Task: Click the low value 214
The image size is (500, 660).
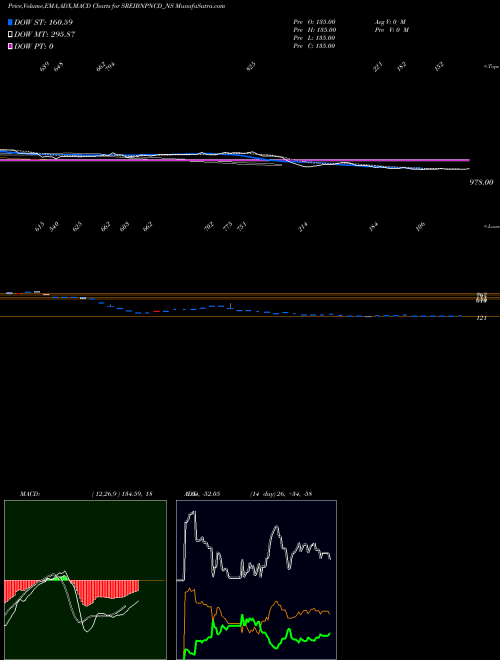Action: pos(303,227)
